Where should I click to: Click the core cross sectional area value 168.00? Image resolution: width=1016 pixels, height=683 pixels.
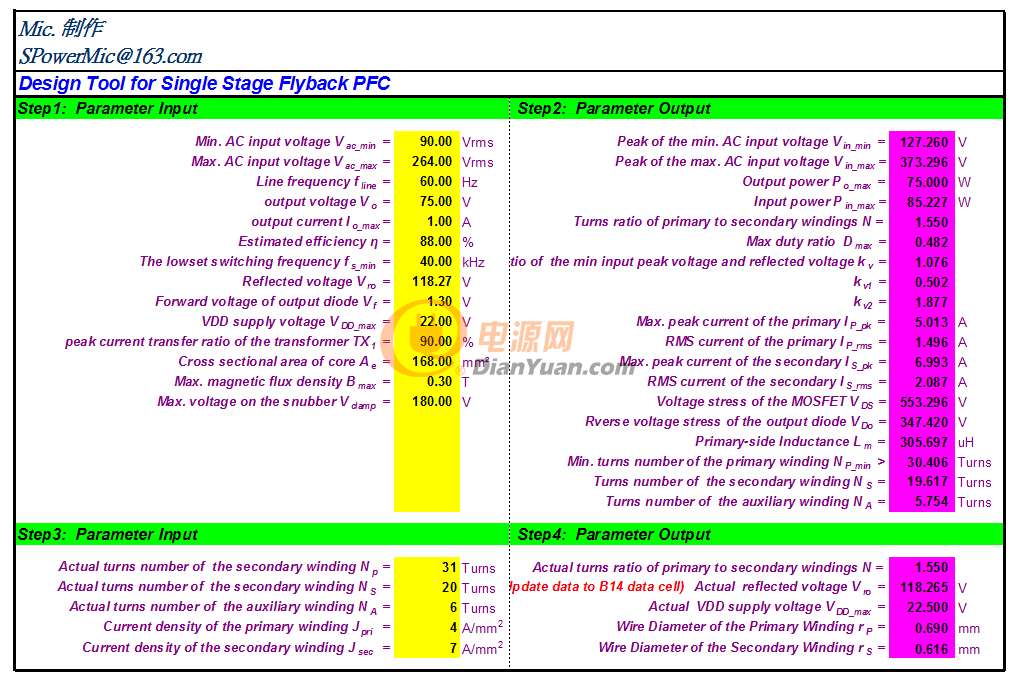click(426, 362)
